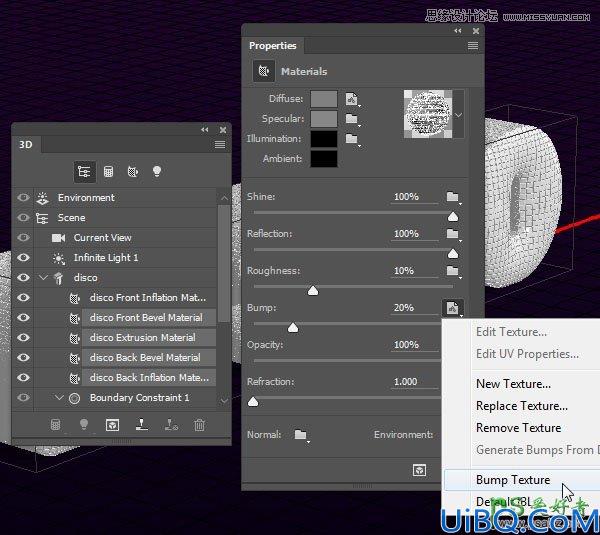600x535 pixels.
Task: Click the Shine value field
Action: (414, 197)
